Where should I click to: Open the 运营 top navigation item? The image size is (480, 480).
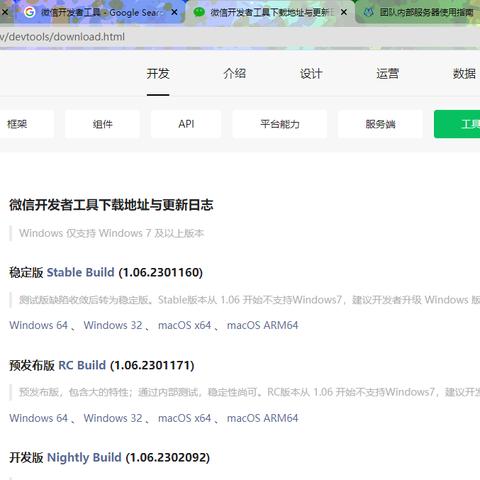coord(388,73)
